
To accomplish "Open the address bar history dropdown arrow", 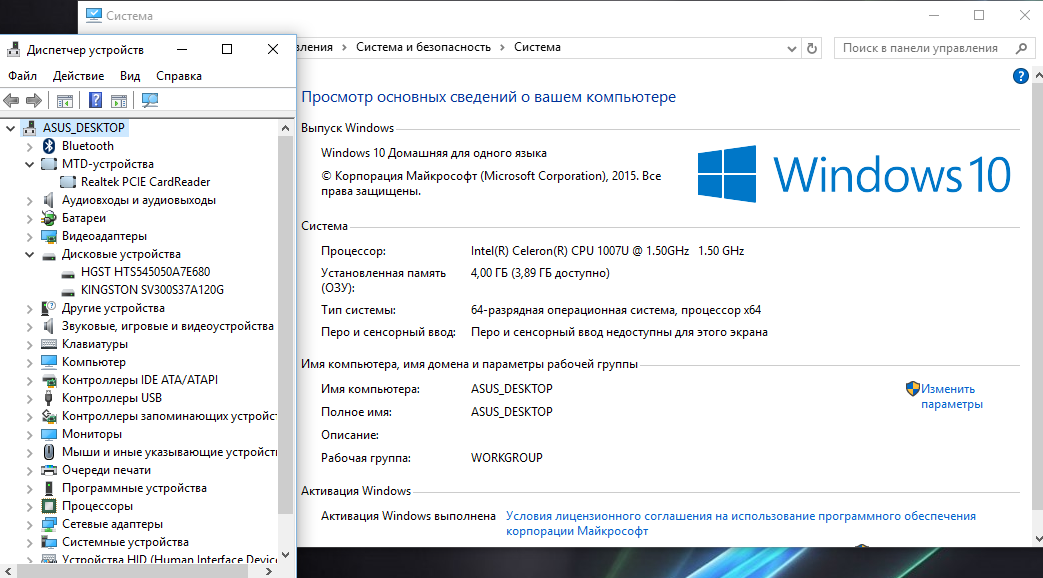I will pos(791,49).
